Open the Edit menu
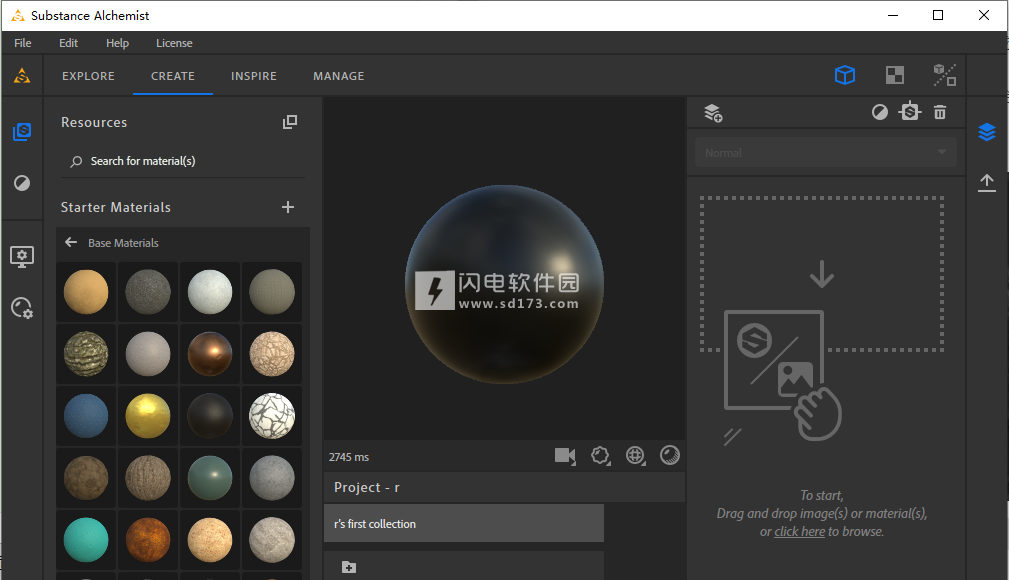Screen dimensions: 1009x580 (x=68, y=43)
